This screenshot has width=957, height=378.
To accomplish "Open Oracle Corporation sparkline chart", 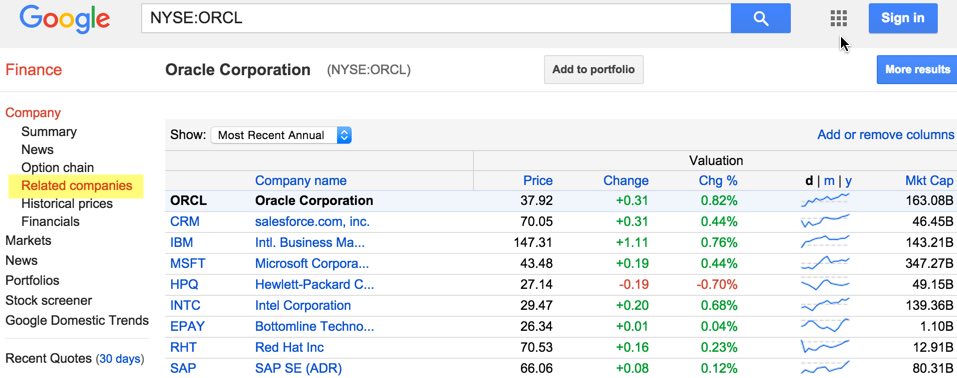I will click(825, 200).
